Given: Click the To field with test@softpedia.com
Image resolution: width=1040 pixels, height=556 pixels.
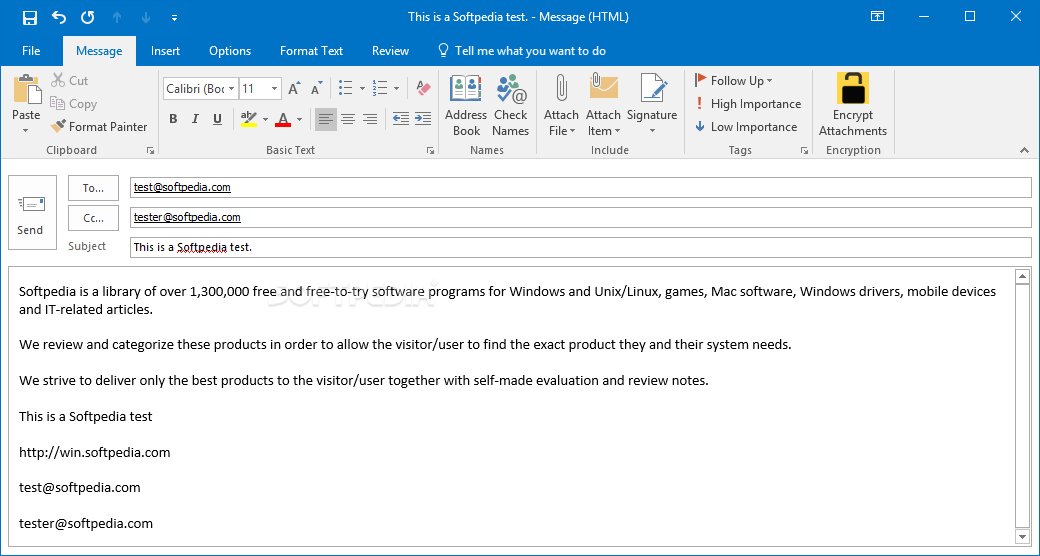Looking at the screenshot, I should coord(580,188).
